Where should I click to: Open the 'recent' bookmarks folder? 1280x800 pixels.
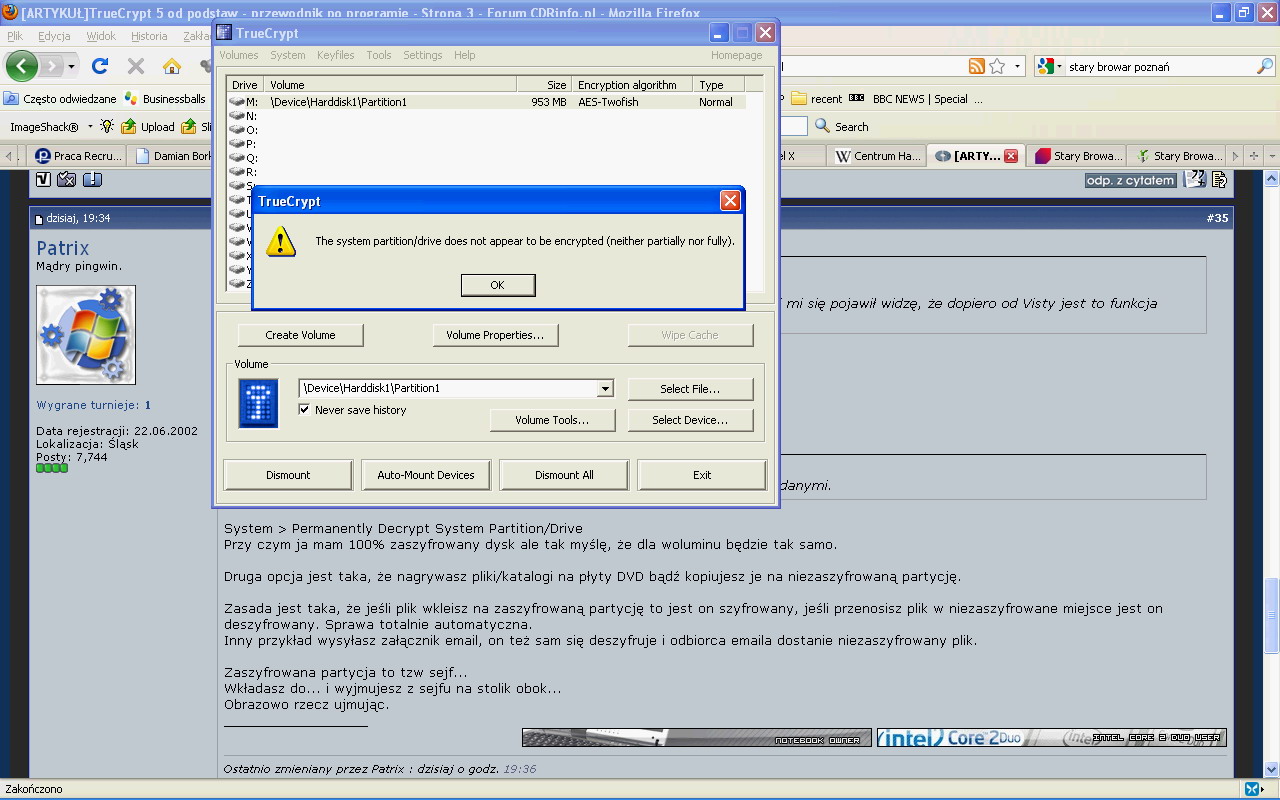[x=816, y=99]
